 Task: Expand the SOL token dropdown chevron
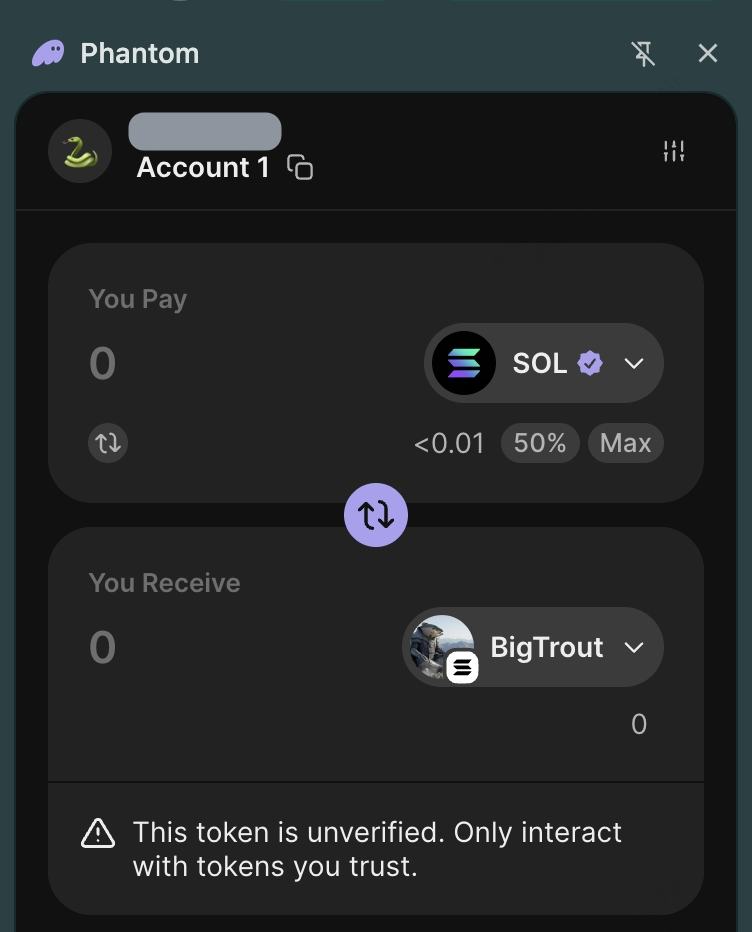click(634, 363)
